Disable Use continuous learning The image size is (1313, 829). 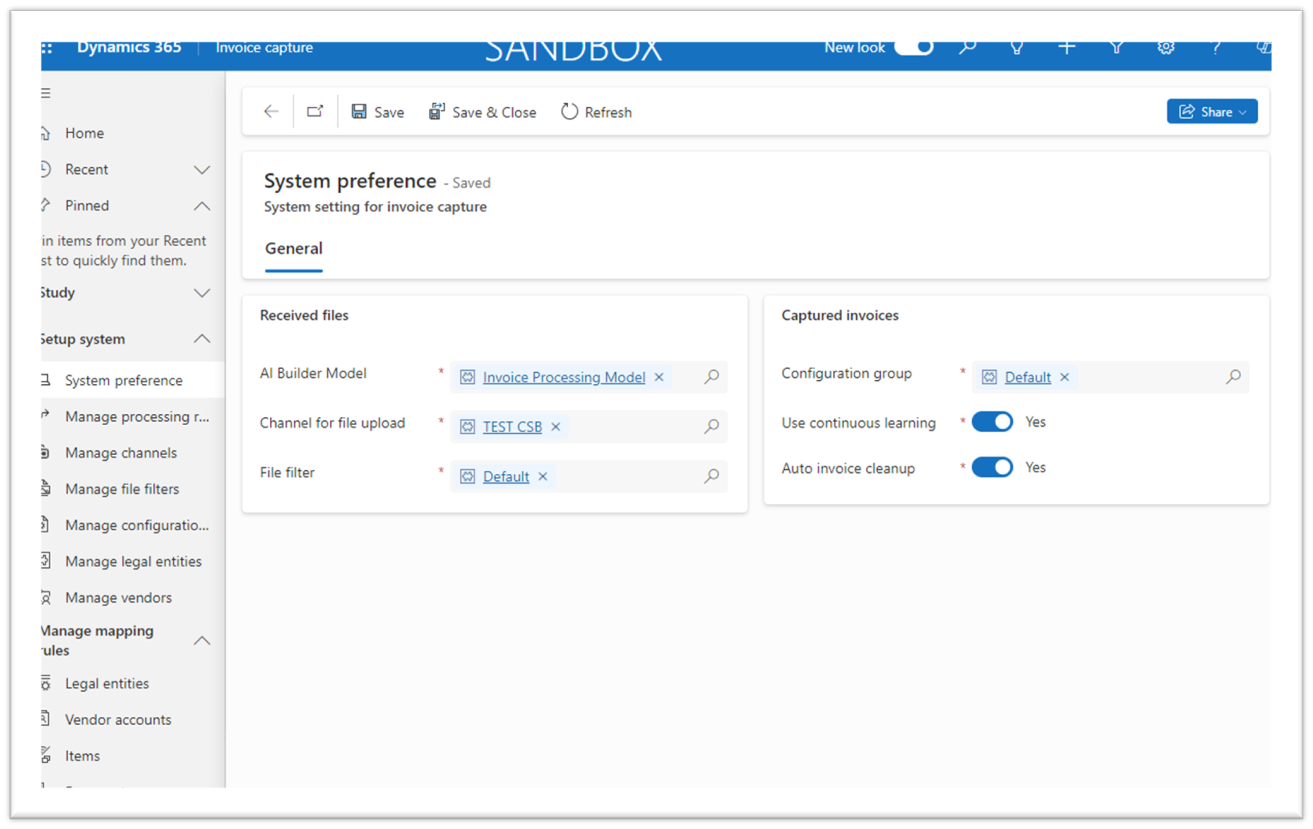point(991,421)
